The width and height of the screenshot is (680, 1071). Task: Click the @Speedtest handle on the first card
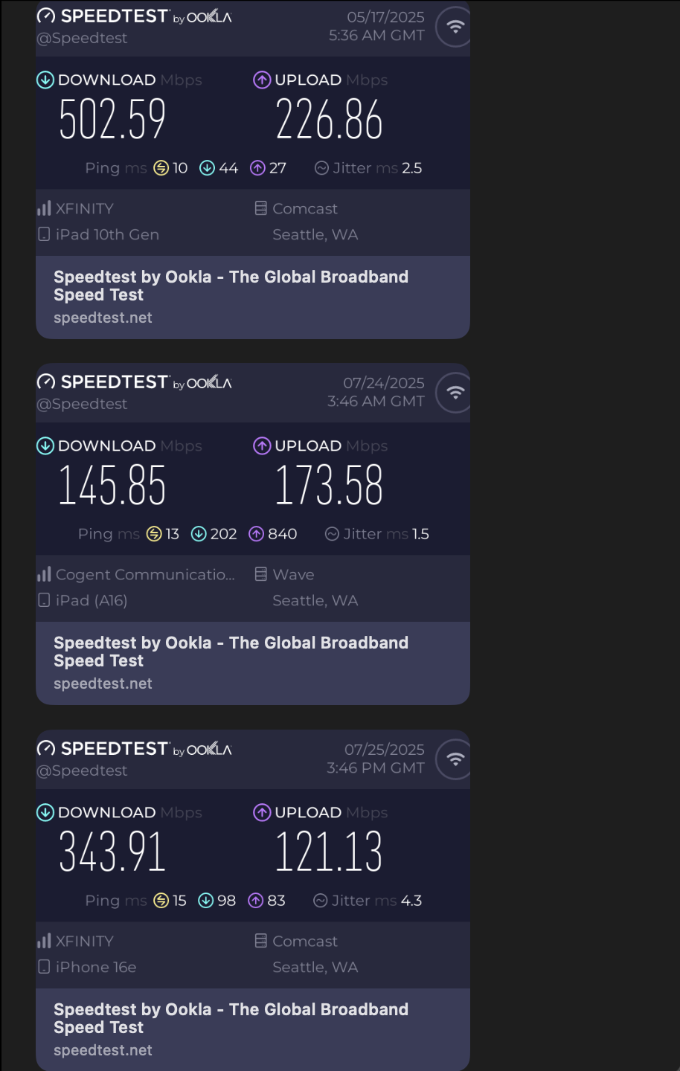(82, 38)
